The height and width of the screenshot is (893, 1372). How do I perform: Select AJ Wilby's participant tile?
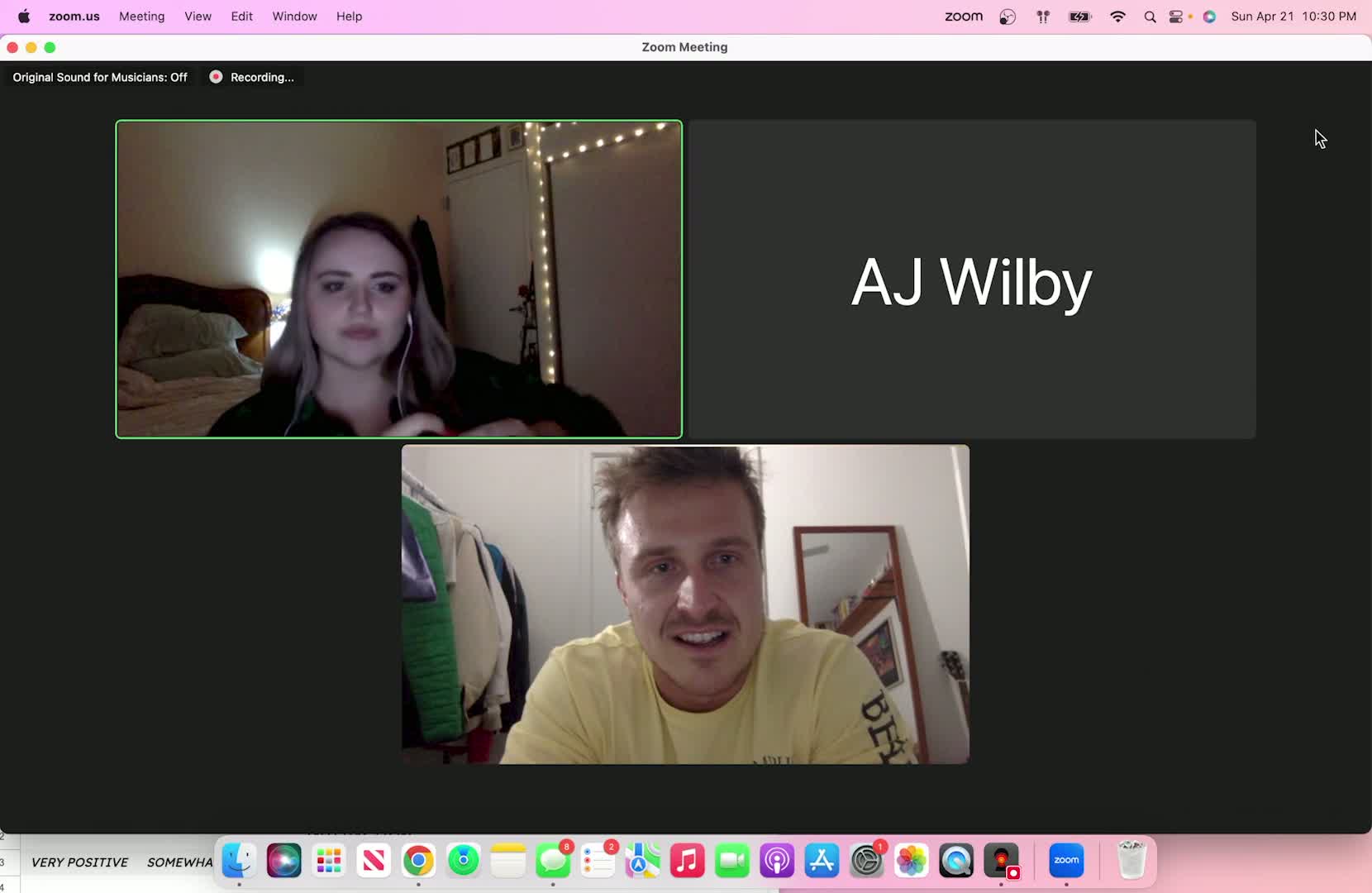click(x=972, y=279)
